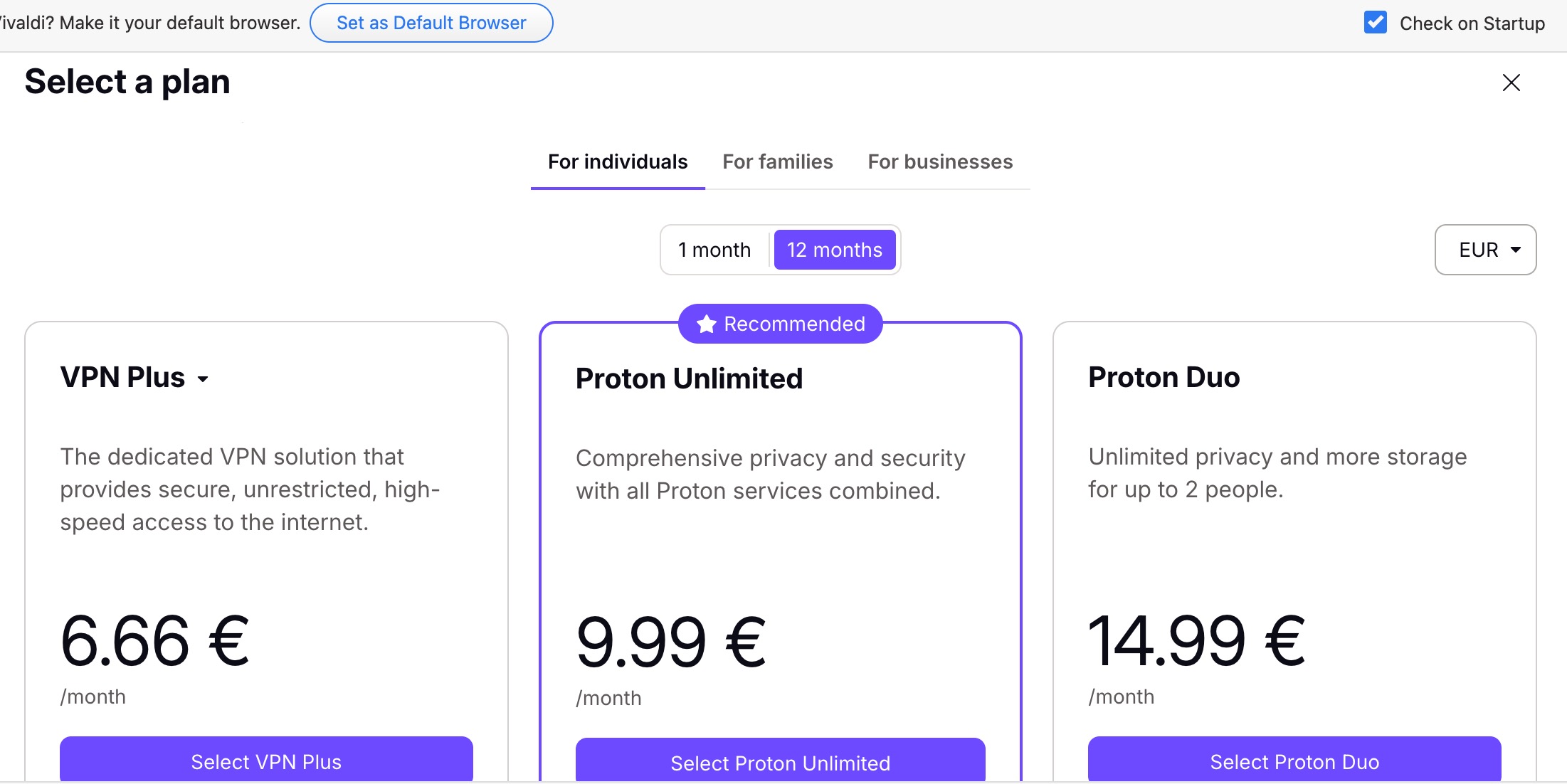Click the Proton Unlimited plan title
Viewport: 1567px width, 784px height.
tap(689, 378)
